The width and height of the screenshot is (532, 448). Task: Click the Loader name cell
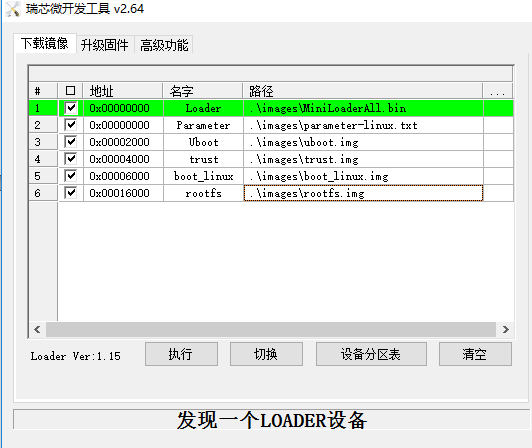click(x=203, y=108)
